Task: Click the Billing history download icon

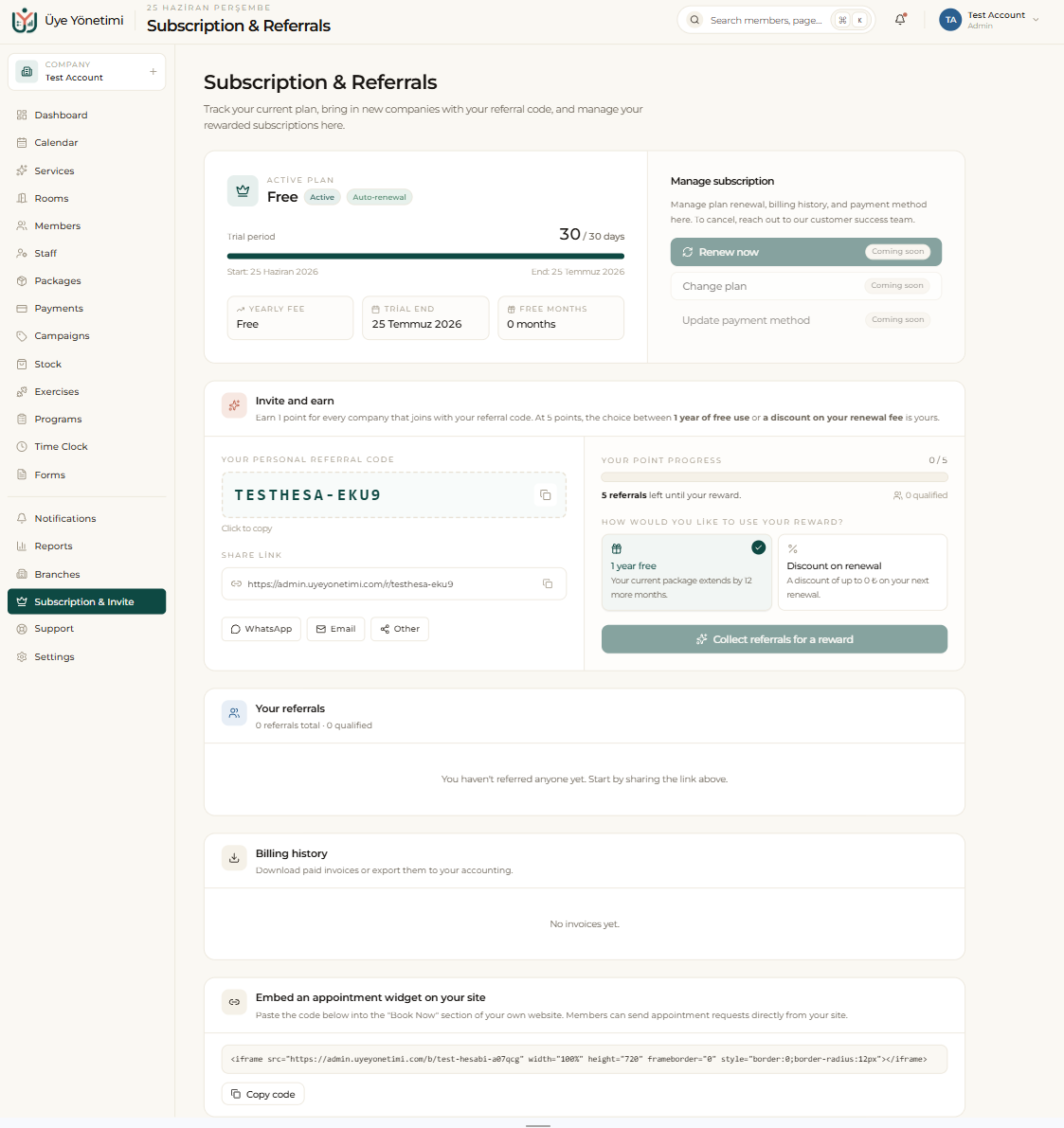Action: click(x=234, y=857)
